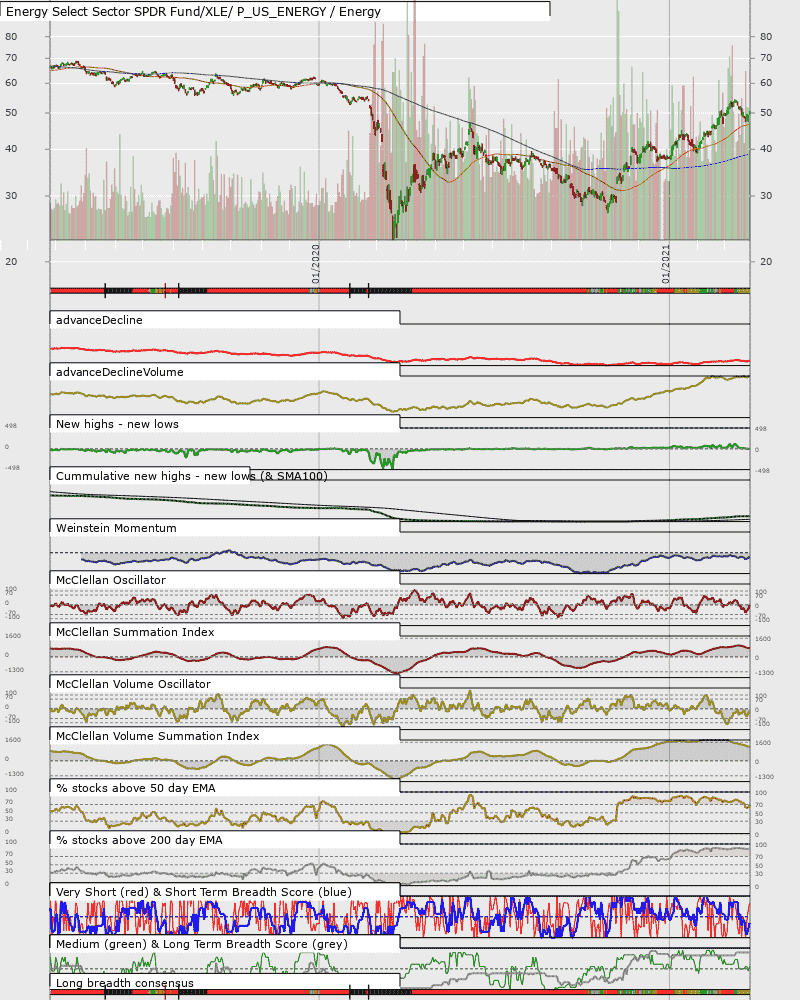Select the advanceDecline panel label
800x1000 pixels.
tap(99, 320)
